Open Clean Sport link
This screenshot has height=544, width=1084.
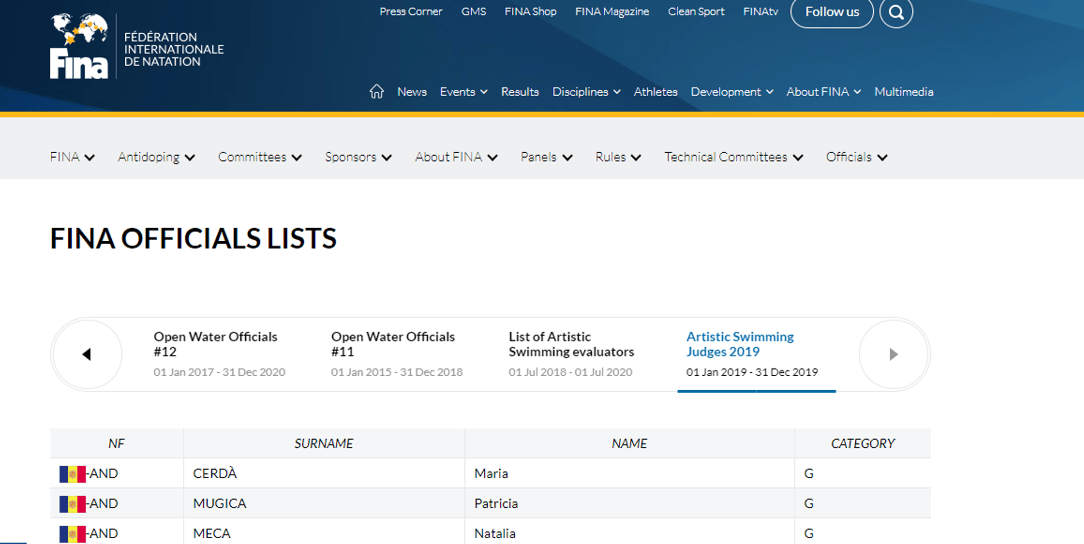[x=696, y=11]
